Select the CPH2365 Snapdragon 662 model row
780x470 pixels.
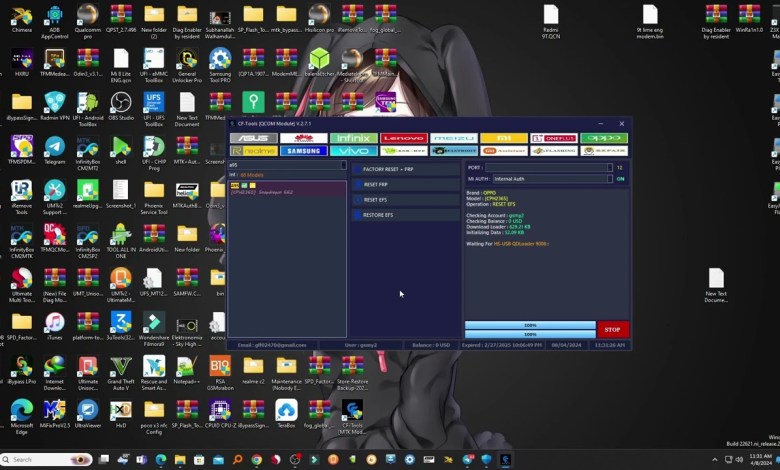click(287, 188)
